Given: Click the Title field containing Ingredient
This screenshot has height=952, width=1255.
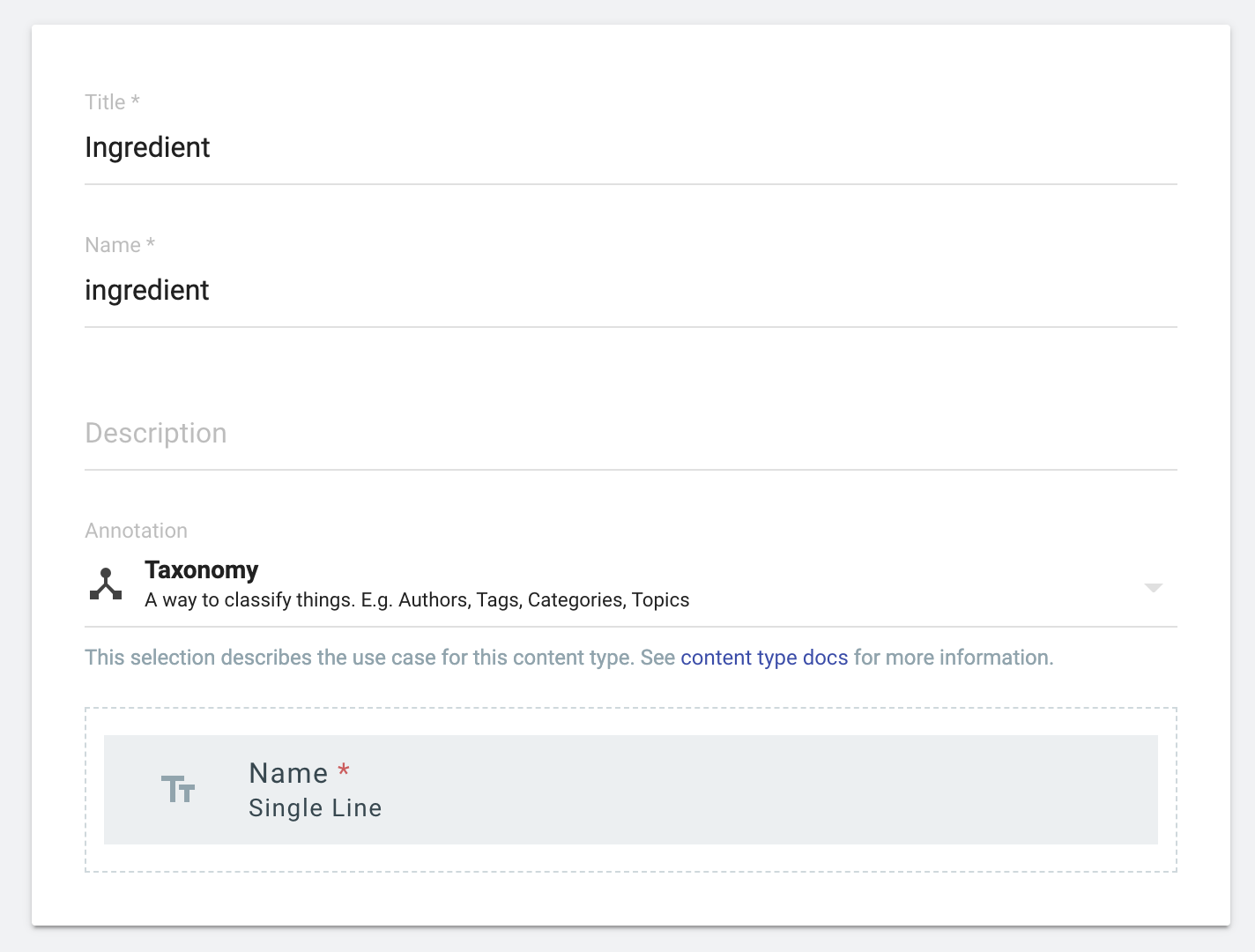Looking at the screenshot, I should click(x=631, y=147).
